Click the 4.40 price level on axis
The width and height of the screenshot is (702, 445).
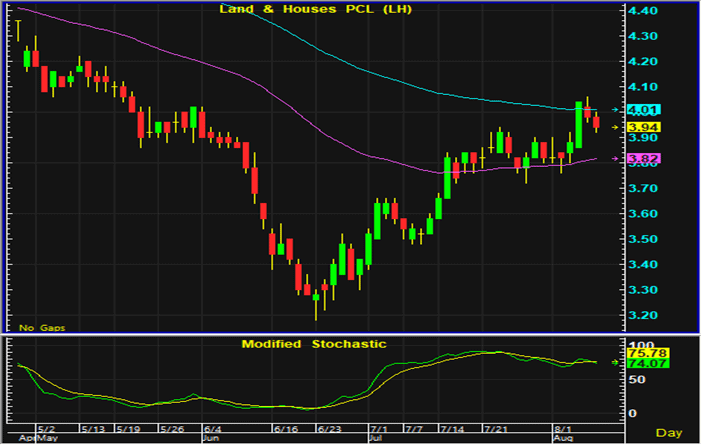(x=643, y=11)
